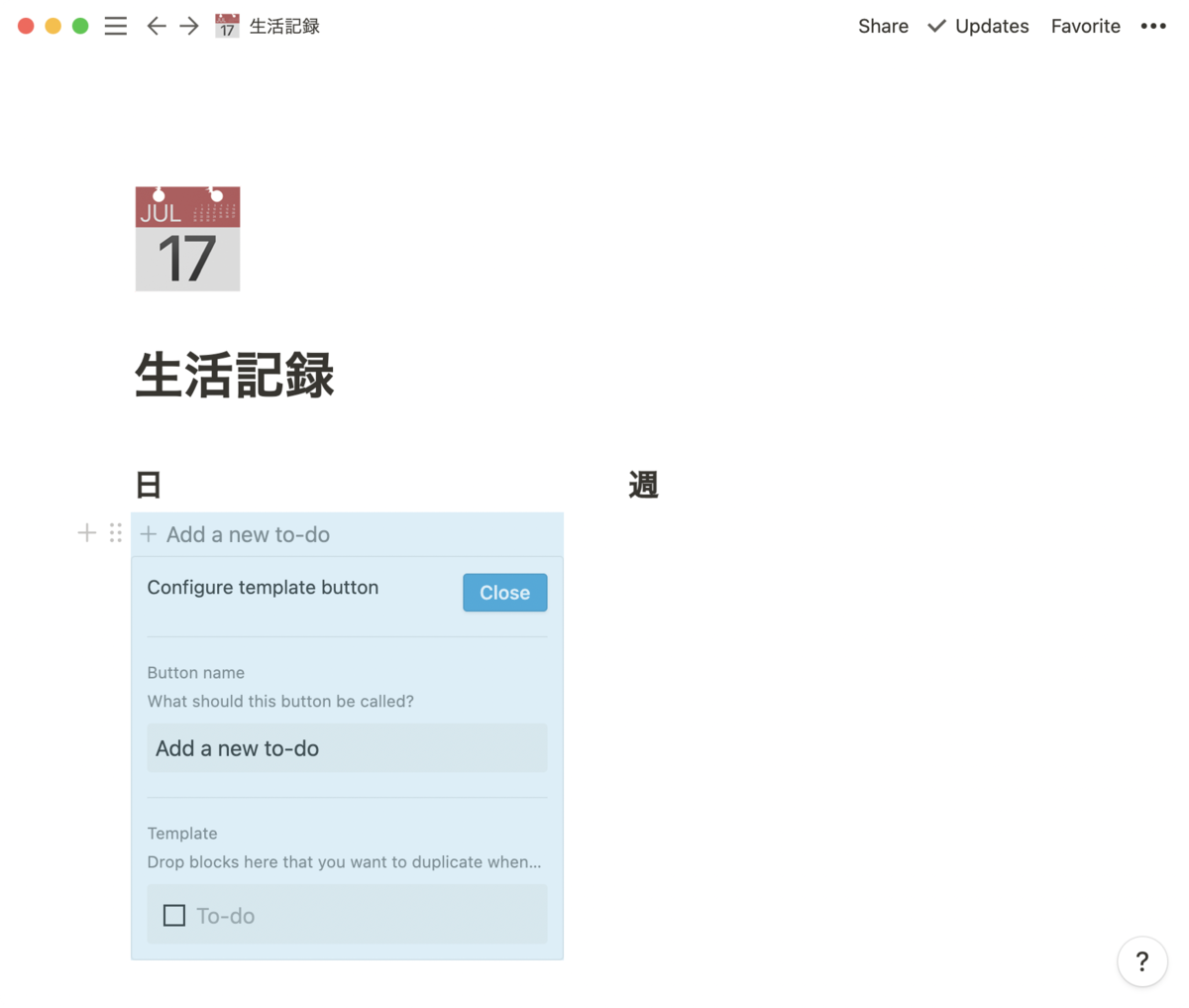Select the 週 column heading

[x=642, y=484]
